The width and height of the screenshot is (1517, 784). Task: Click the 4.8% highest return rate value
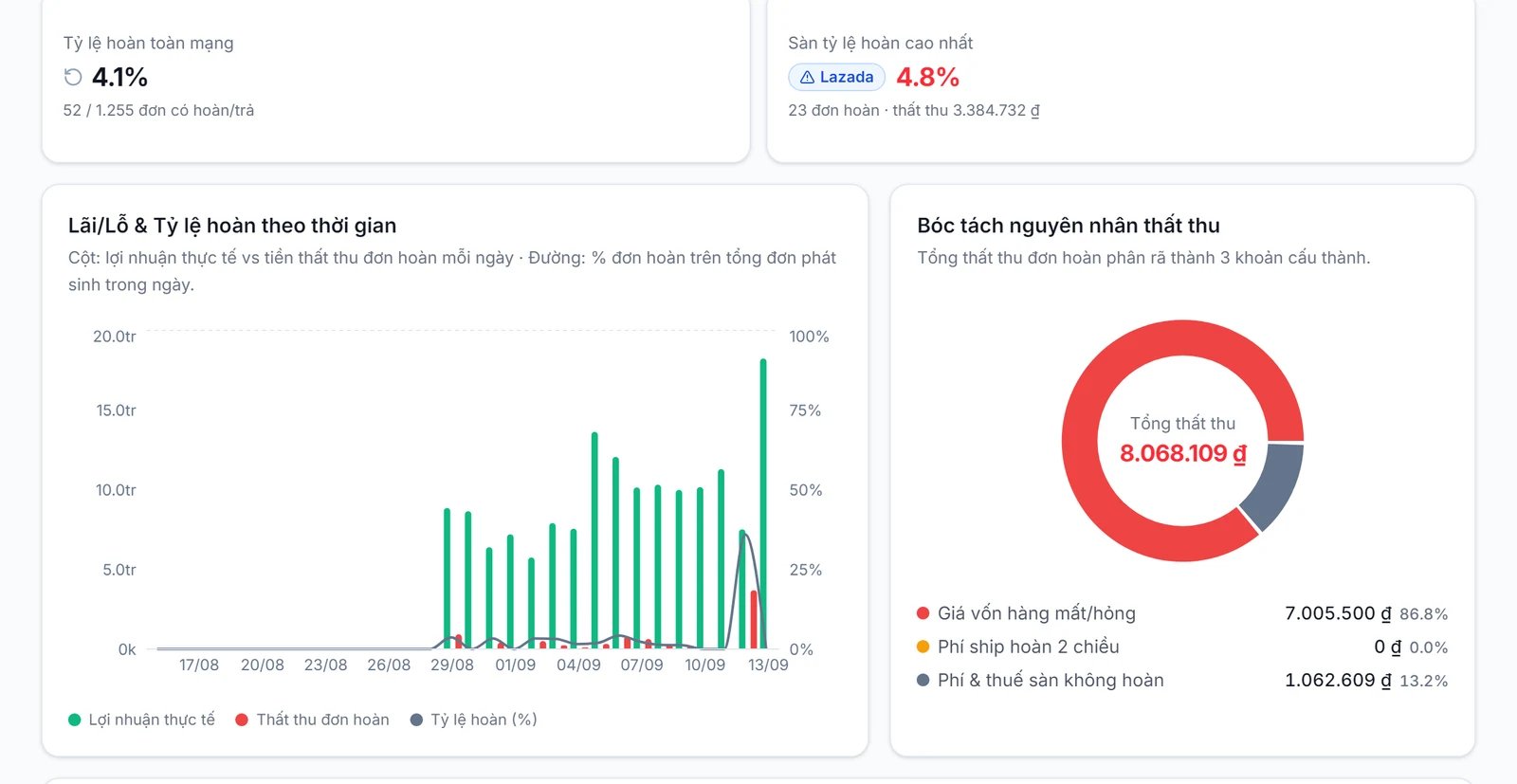(927, 77)
